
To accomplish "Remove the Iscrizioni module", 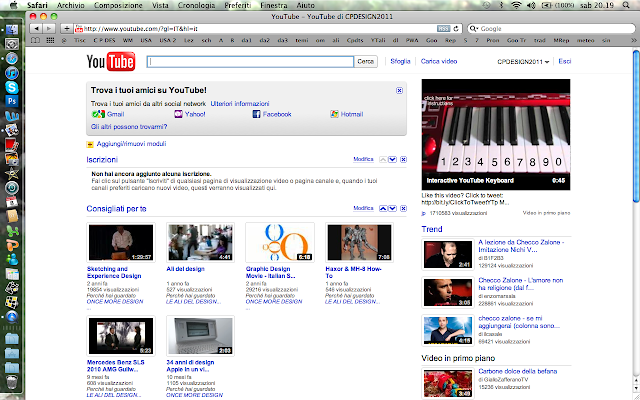I will (403, 160).
